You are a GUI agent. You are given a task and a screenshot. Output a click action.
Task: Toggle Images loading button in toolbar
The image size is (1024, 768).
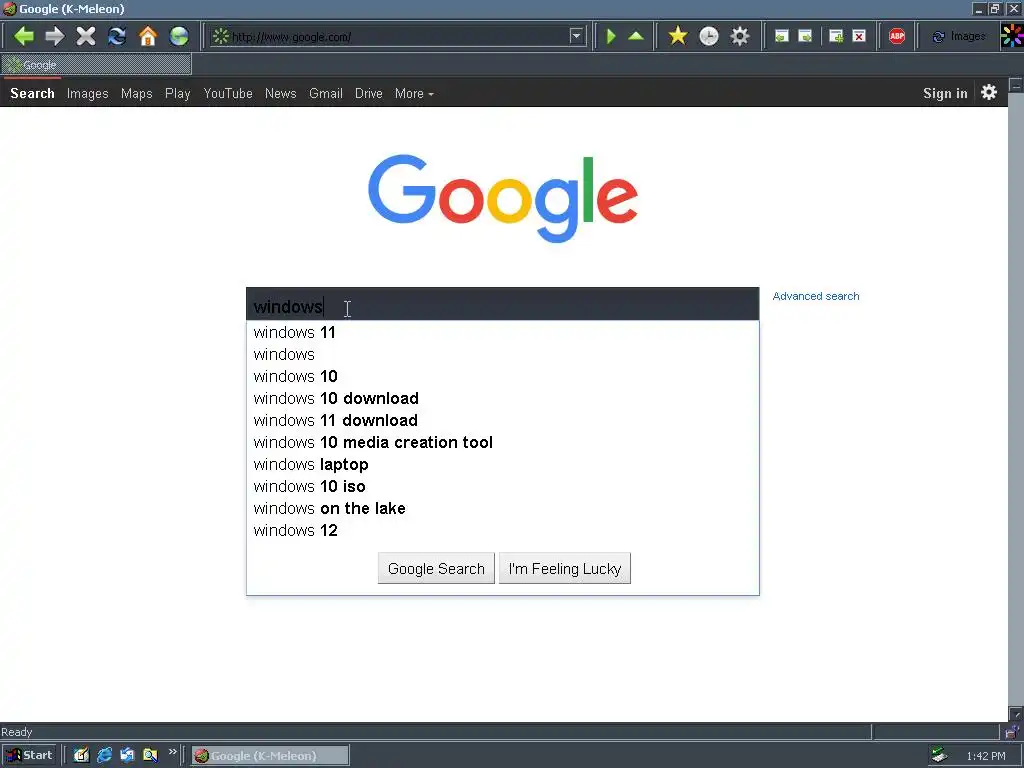click(x=958, y=37)
